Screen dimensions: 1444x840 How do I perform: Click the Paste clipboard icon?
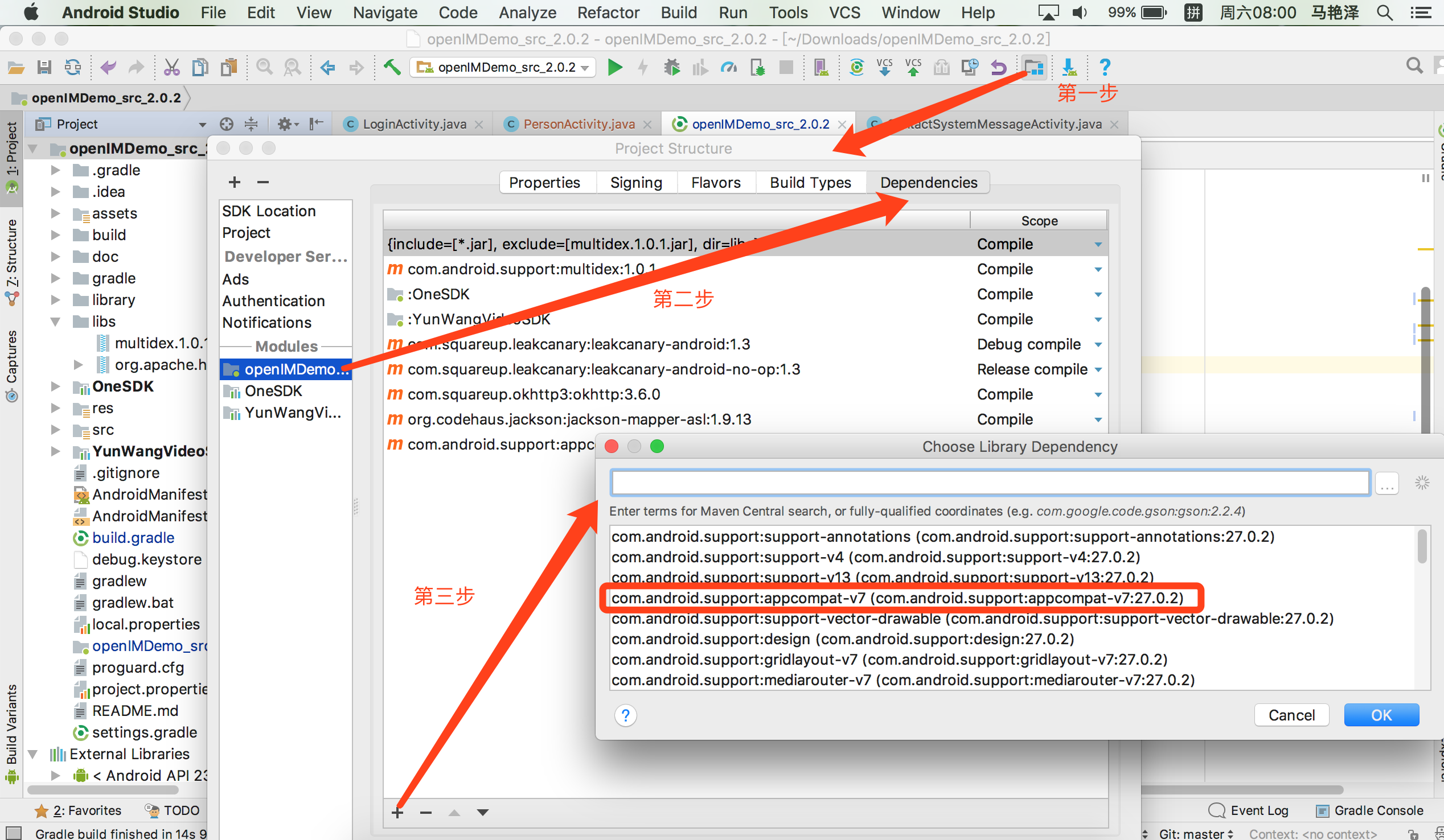click(x=229, y=68)
